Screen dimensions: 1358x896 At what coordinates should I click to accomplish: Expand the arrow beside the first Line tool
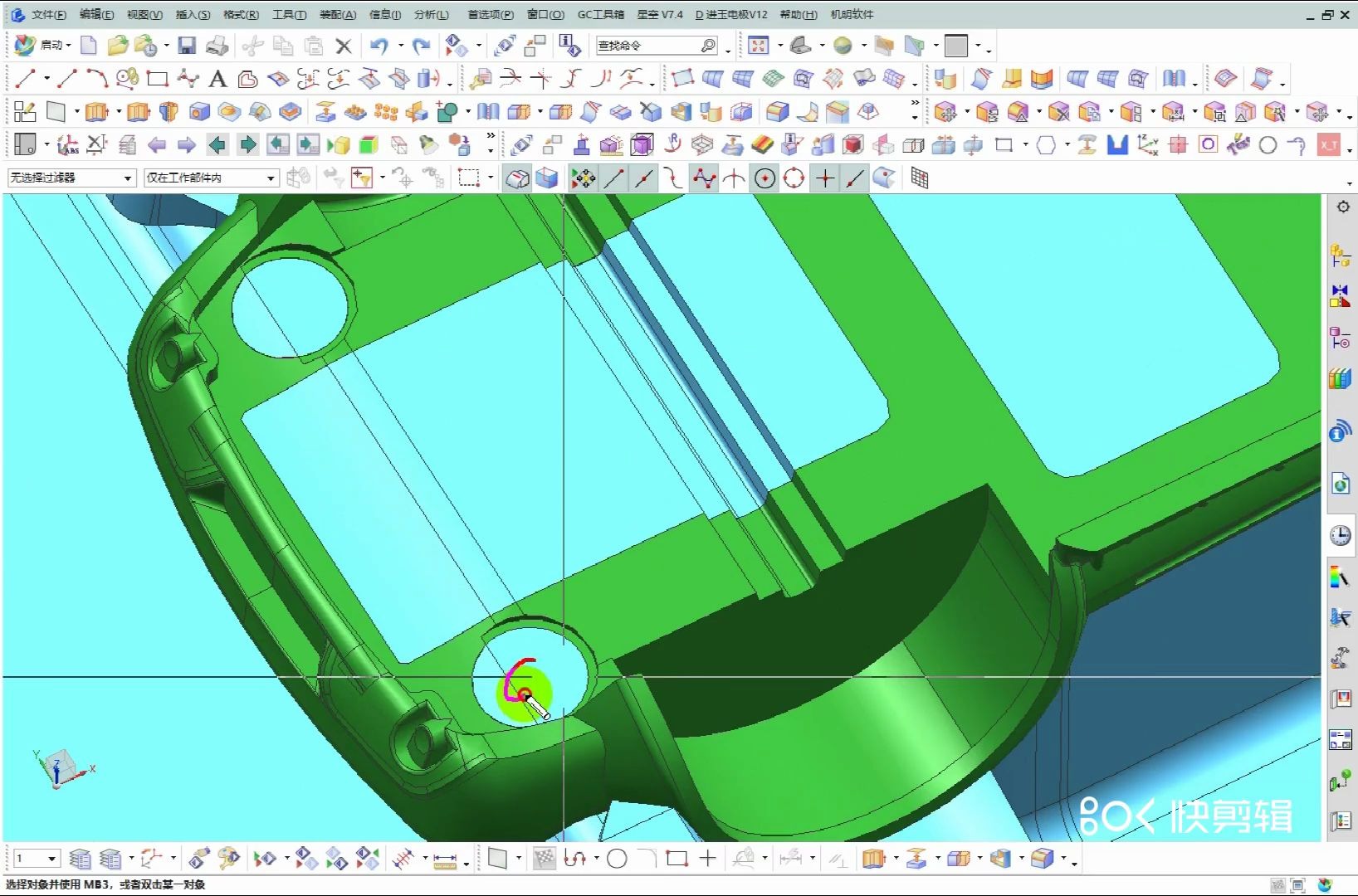46,79
